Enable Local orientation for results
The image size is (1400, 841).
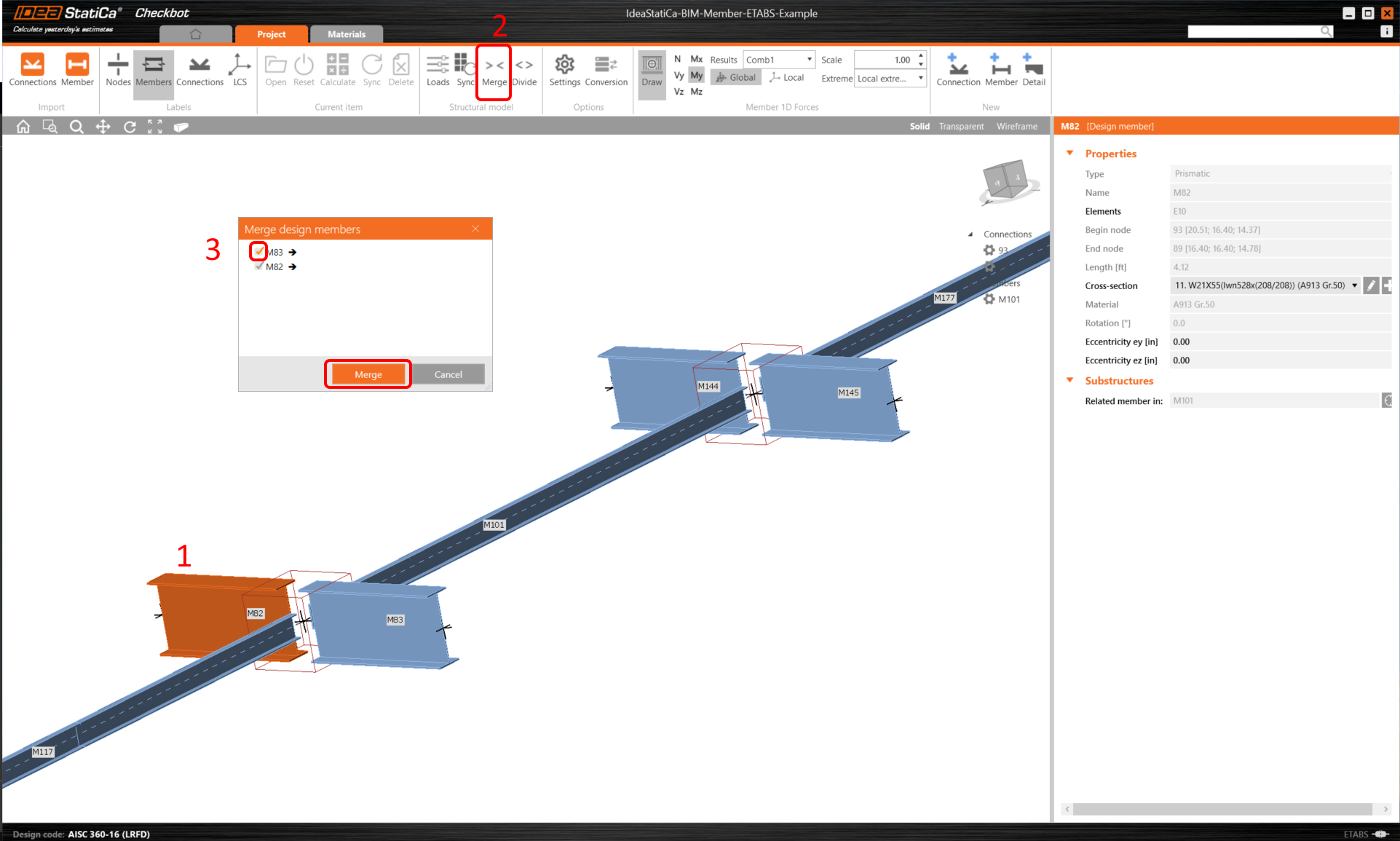tap(786, 77)
